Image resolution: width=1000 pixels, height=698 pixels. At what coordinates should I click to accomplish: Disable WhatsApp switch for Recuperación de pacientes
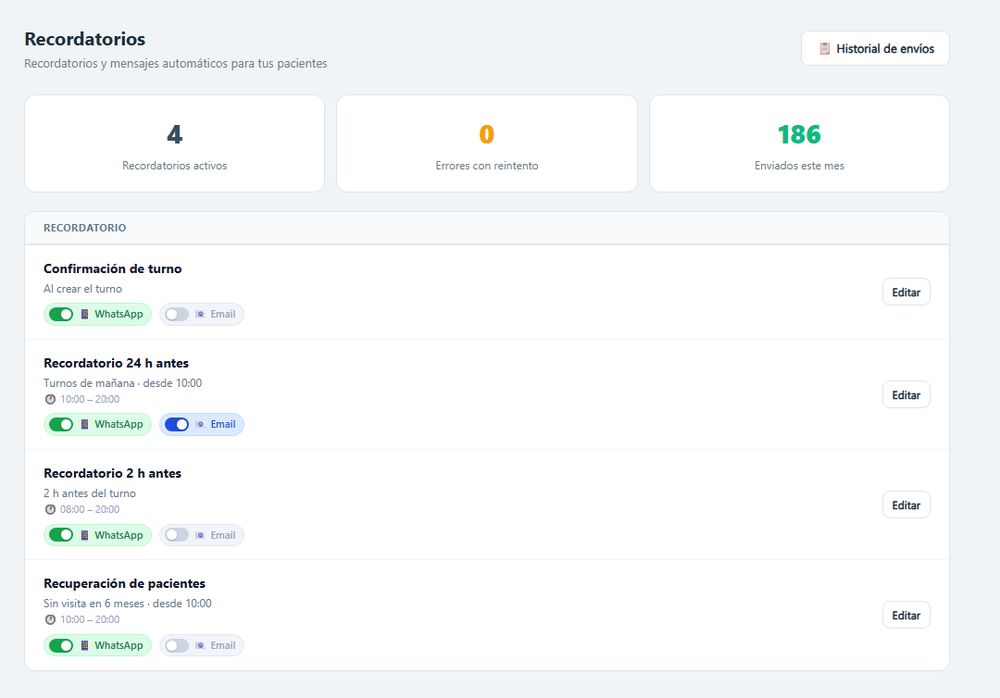(61, 645)
